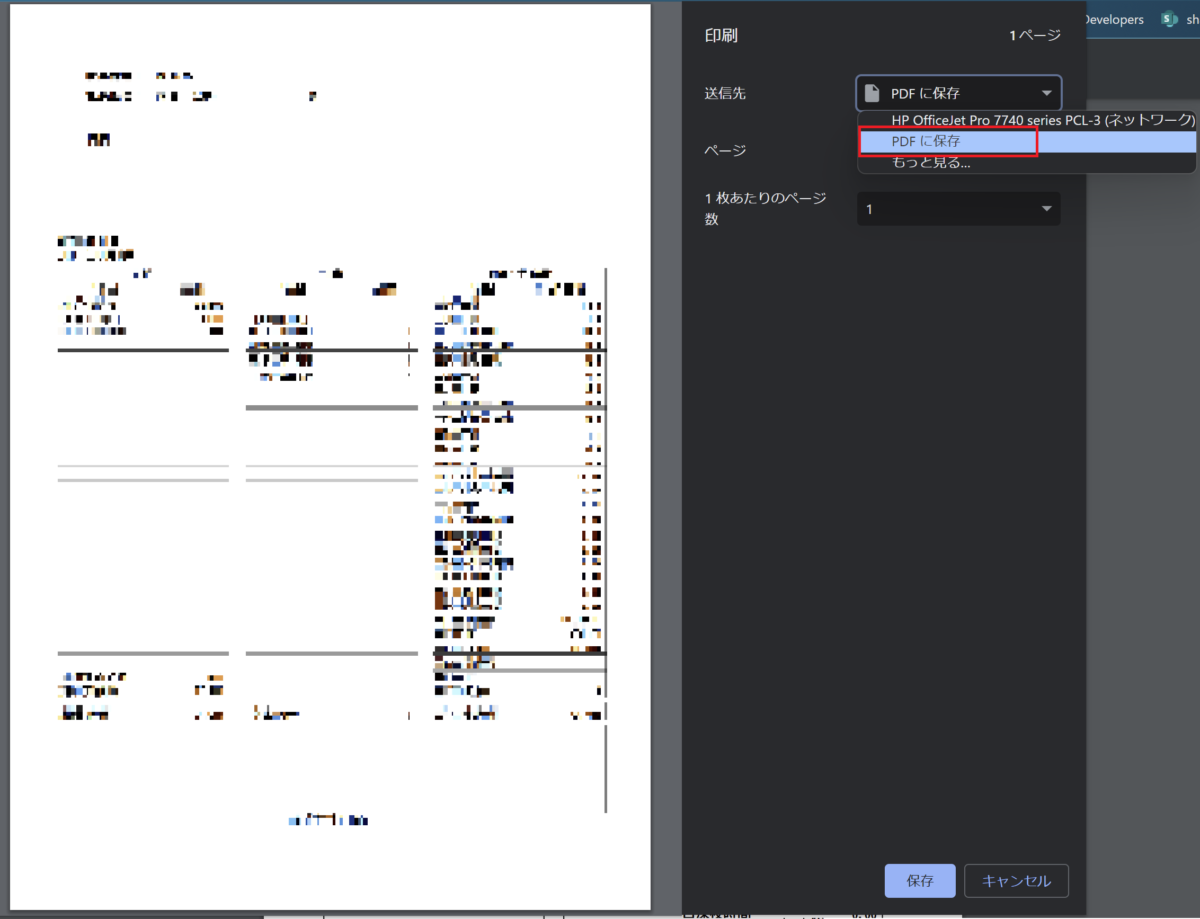Image resolution: width=1200 pixels, height=919 pixels.
Task: Click the 1ページ sheet count label
Action: [1034, 36]
